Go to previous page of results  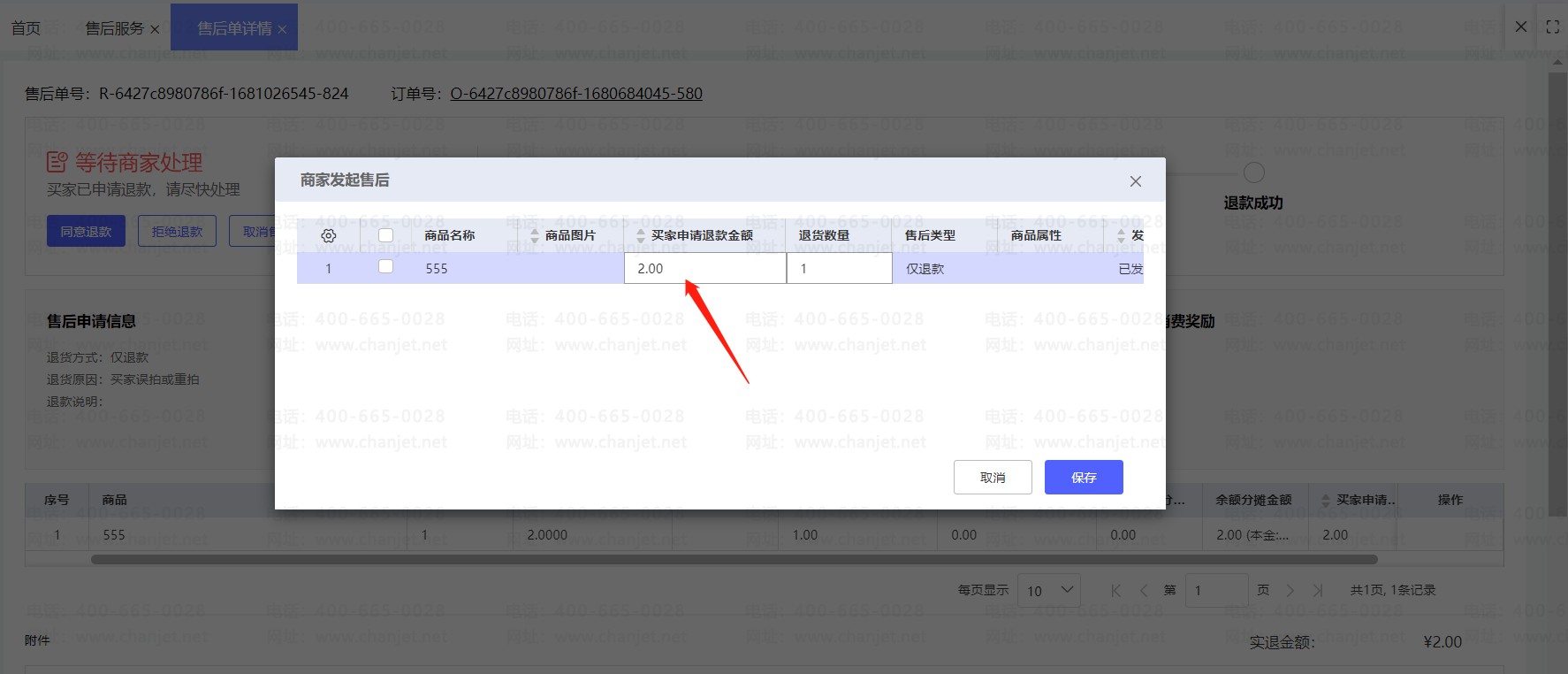1144,591
